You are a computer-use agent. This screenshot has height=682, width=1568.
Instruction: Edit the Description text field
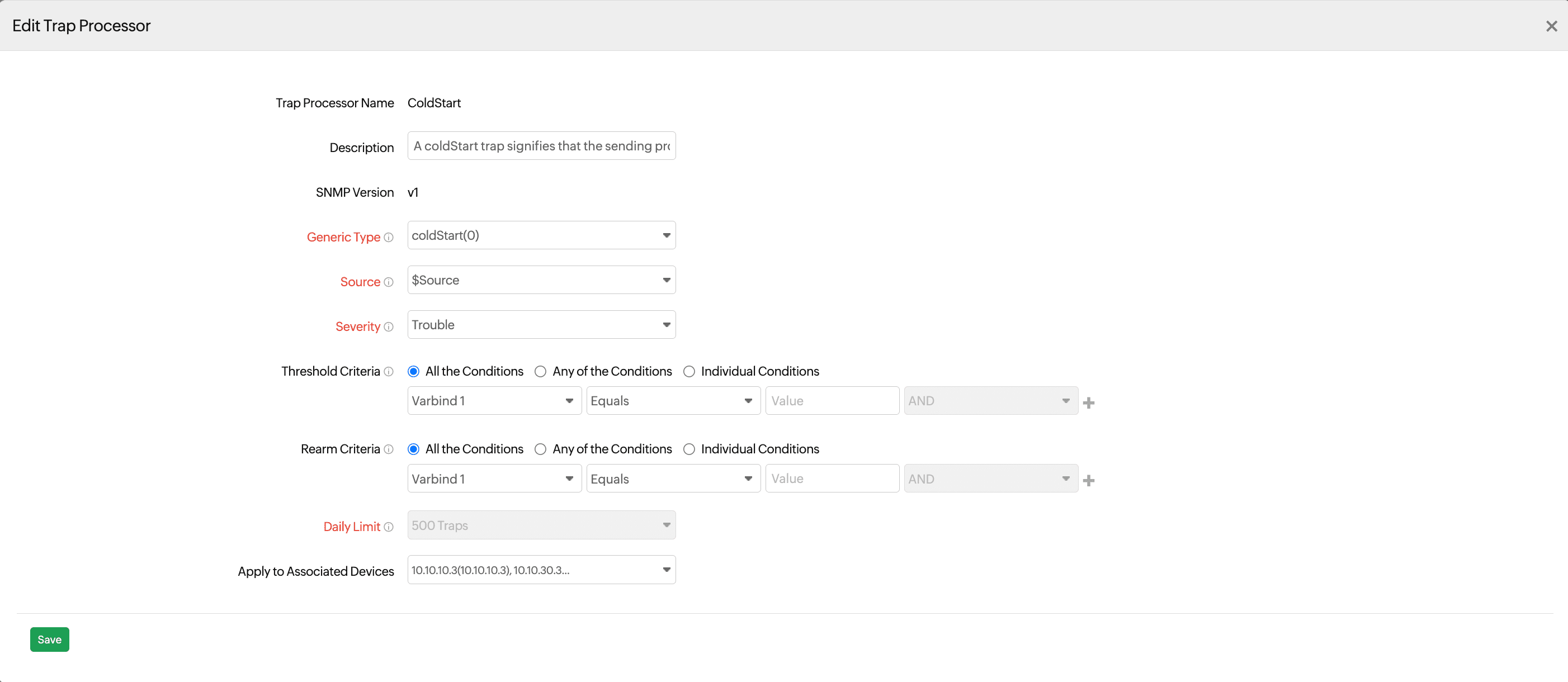(x=541, y=145)
